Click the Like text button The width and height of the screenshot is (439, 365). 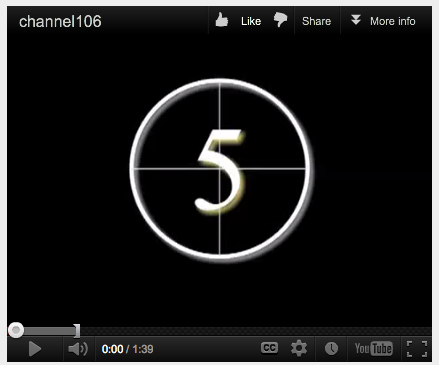tap(251, 21)
